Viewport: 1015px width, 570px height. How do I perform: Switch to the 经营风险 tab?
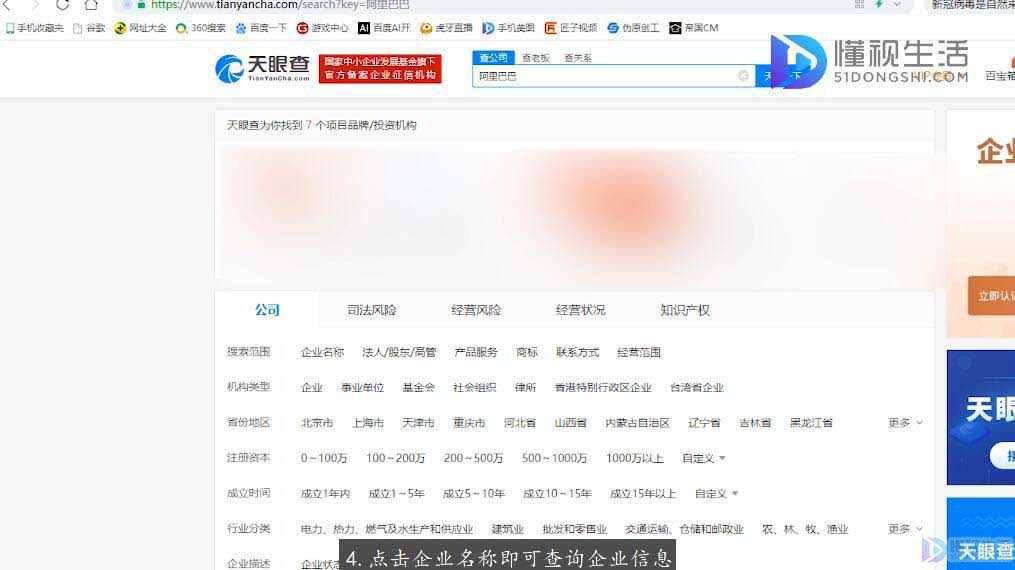476,311
